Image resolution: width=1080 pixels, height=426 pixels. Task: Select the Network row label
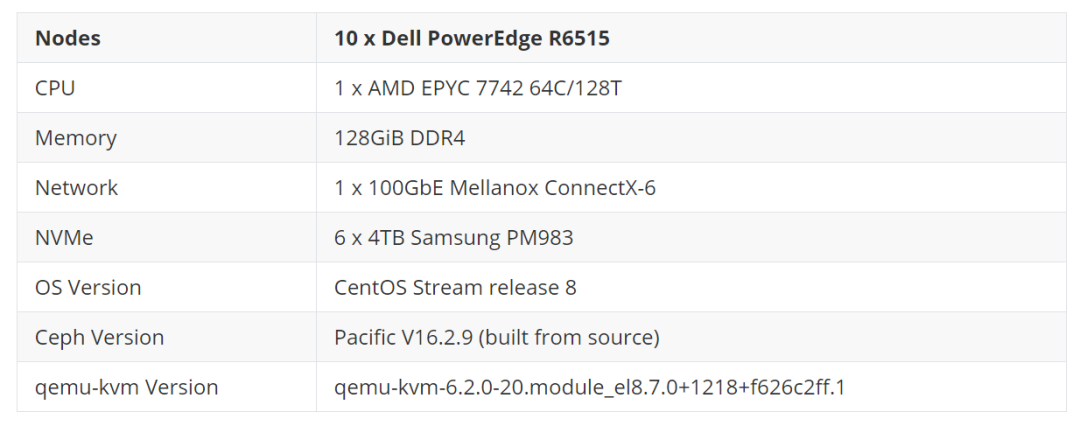[x=76, y=188]
